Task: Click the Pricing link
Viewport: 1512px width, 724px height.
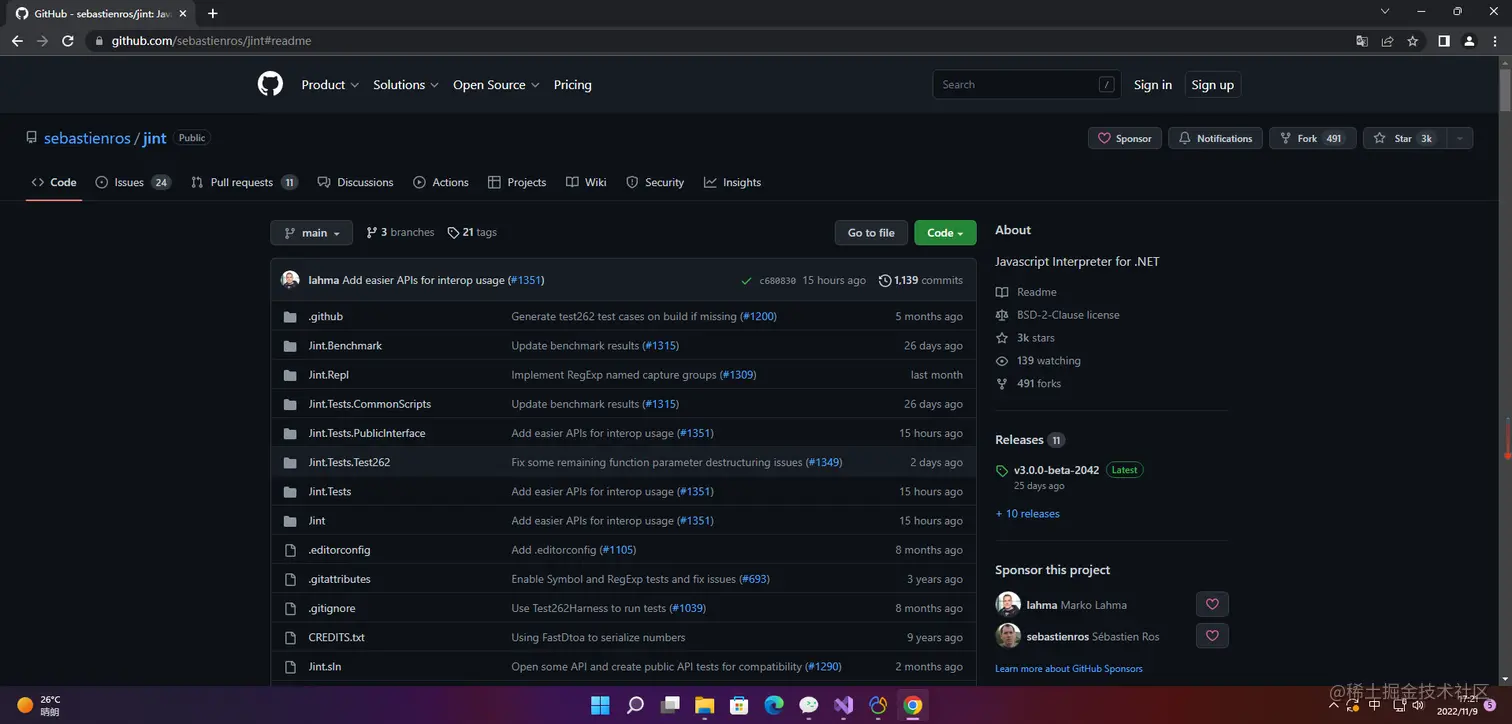Action: [573, 85]
